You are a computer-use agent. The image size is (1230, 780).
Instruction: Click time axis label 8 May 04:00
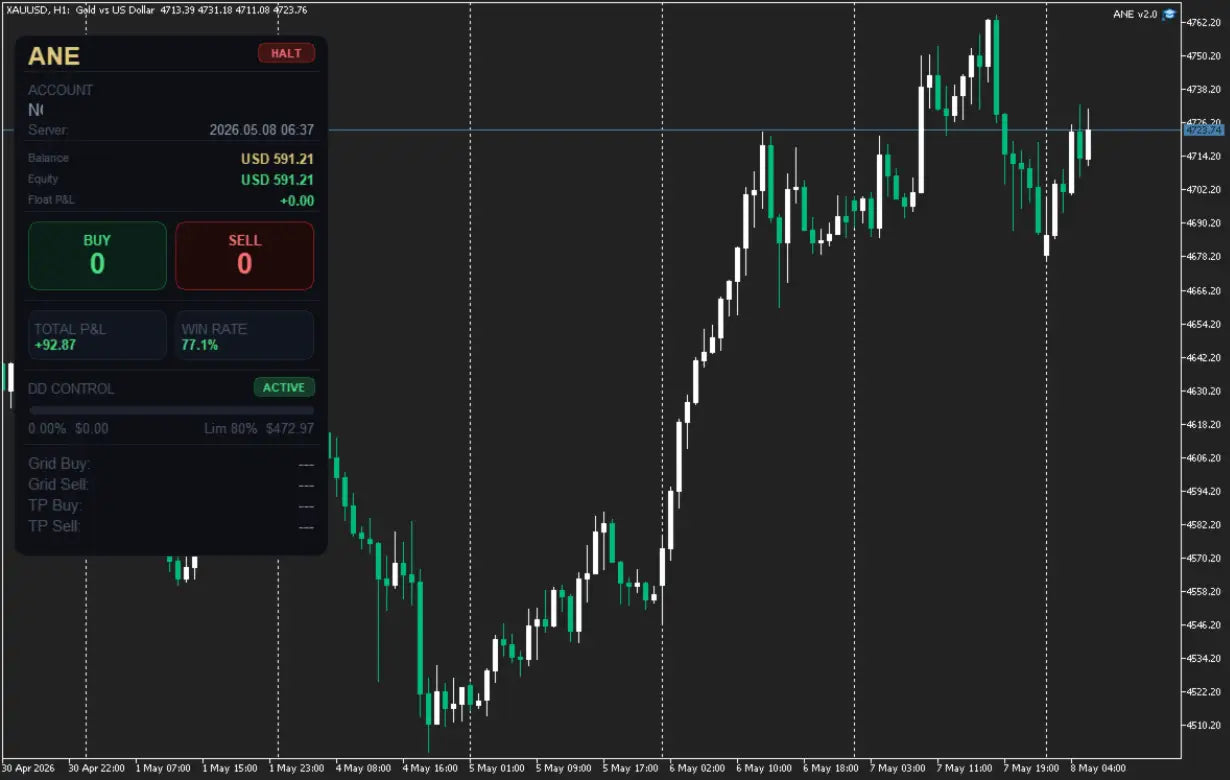[x=1098, y=769]
